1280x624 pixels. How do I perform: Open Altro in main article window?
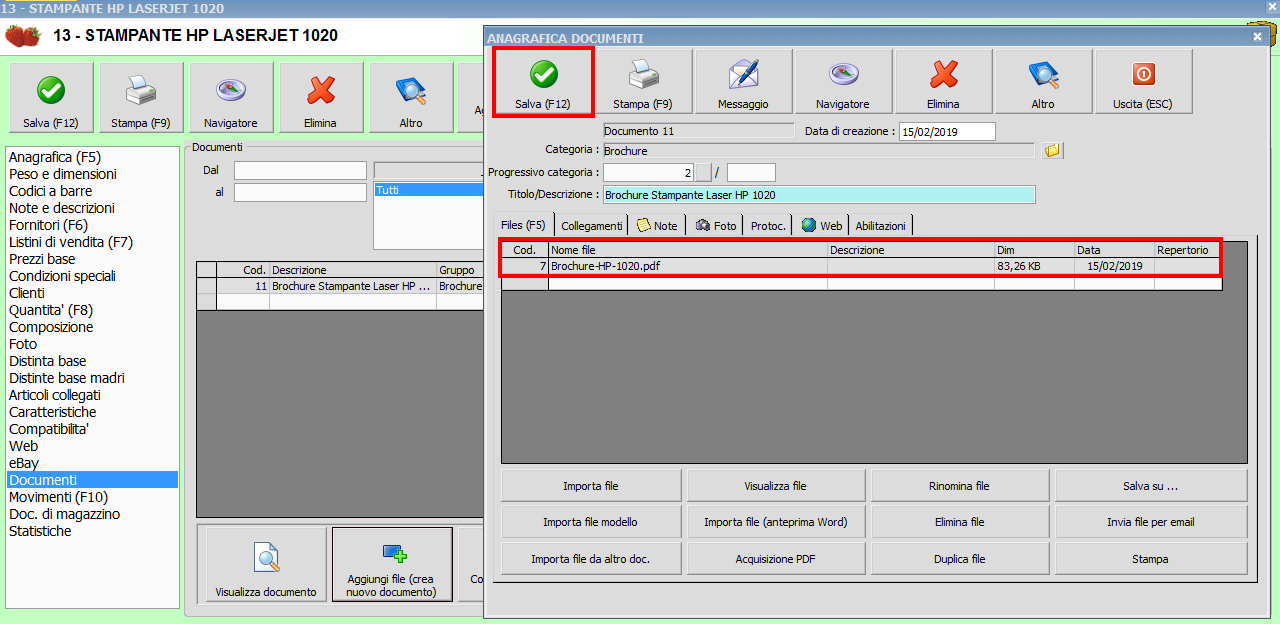point(411,97)
